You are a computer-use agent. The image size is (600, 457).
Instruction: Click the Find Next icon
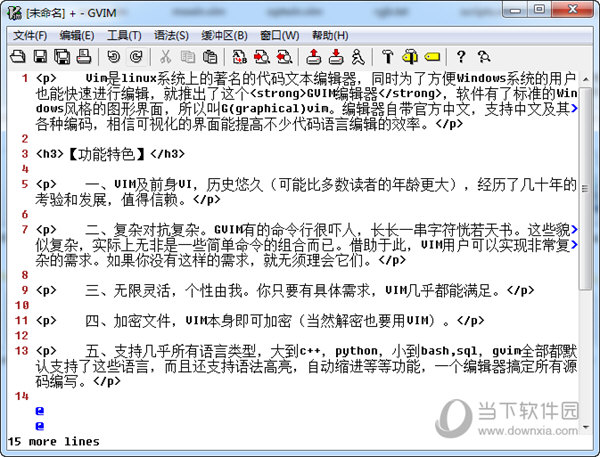pyautogui.click(x=262, y=57)
